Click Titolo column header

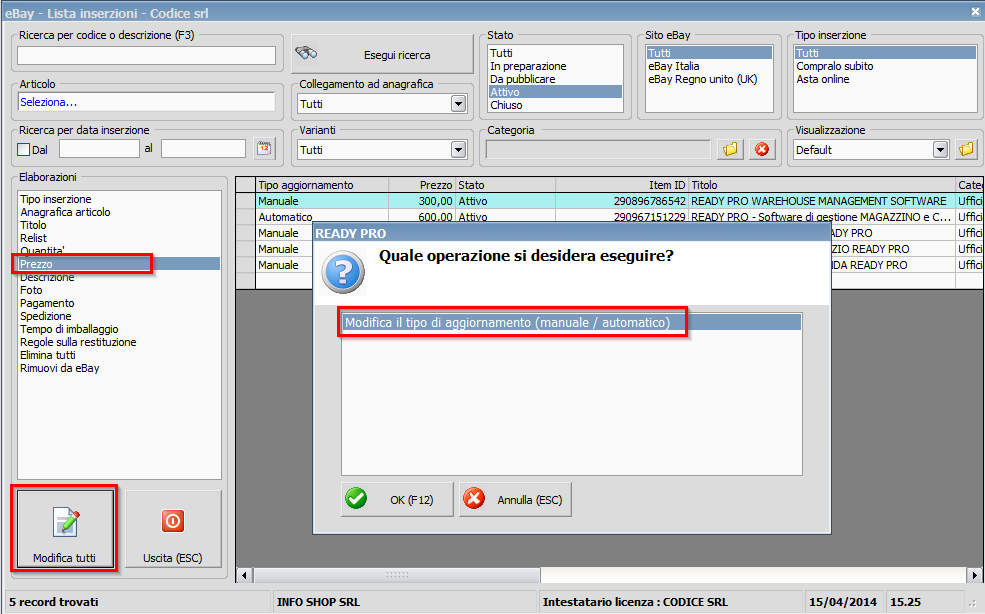click(x=822, y=185)
